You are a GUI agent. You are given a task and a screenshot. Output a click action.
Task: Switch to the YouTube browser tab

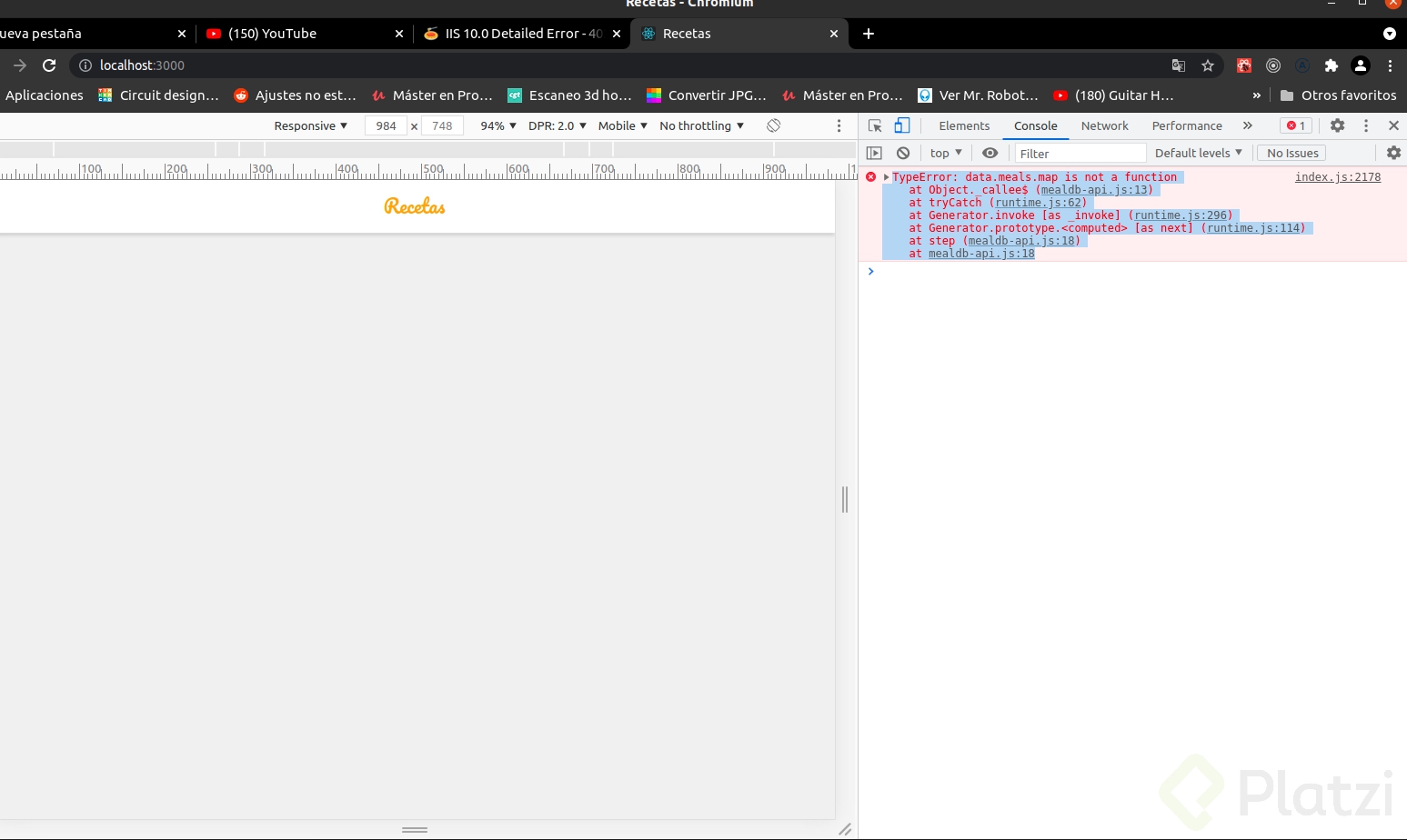point(305,34)
